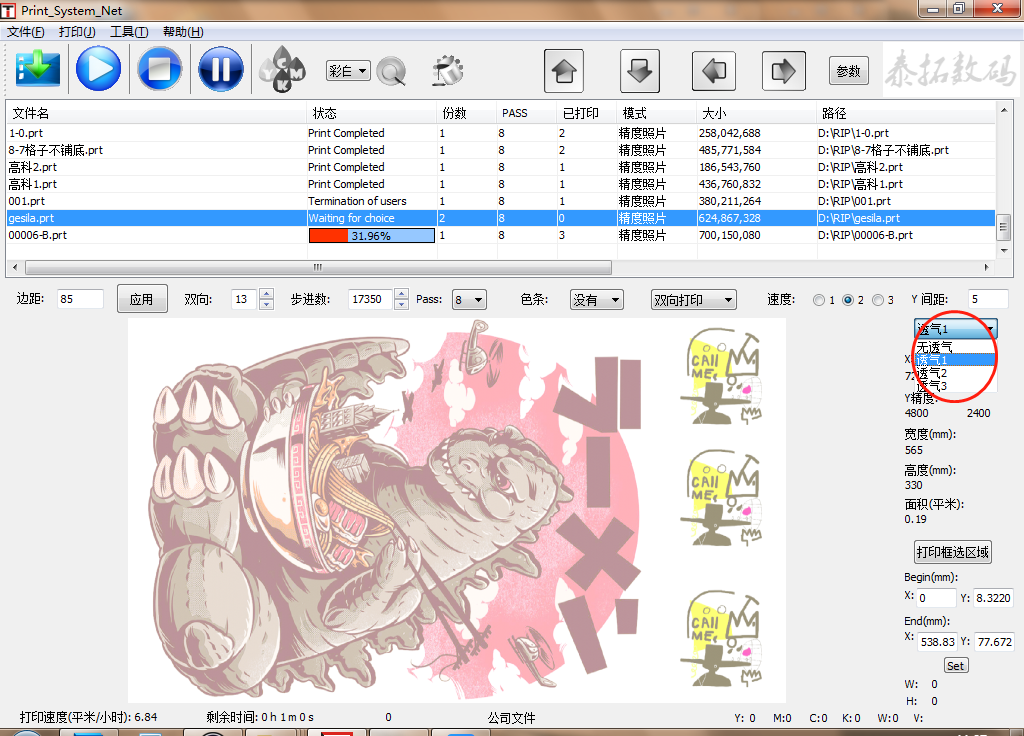Open the Pass dropdown showing 8
Screen dimensions: 1024x736
(469, 299)
